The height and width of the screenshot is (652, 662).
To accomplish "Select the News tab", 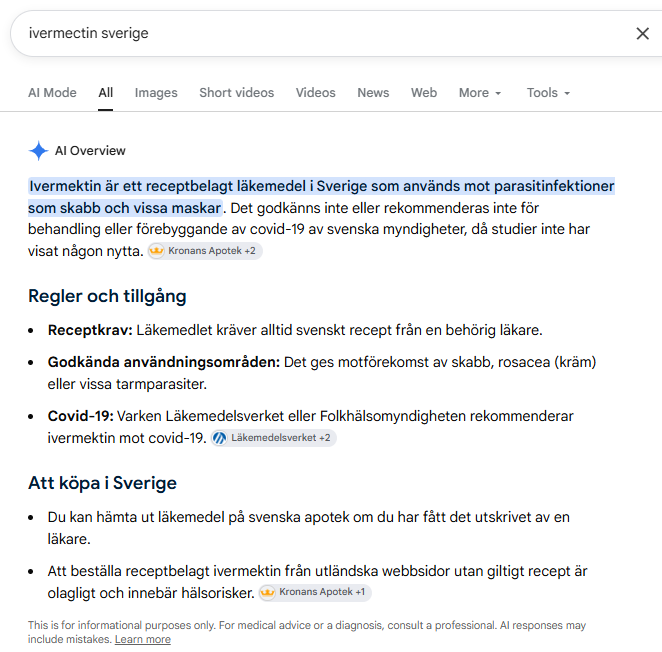I will [x=373, y=93].
